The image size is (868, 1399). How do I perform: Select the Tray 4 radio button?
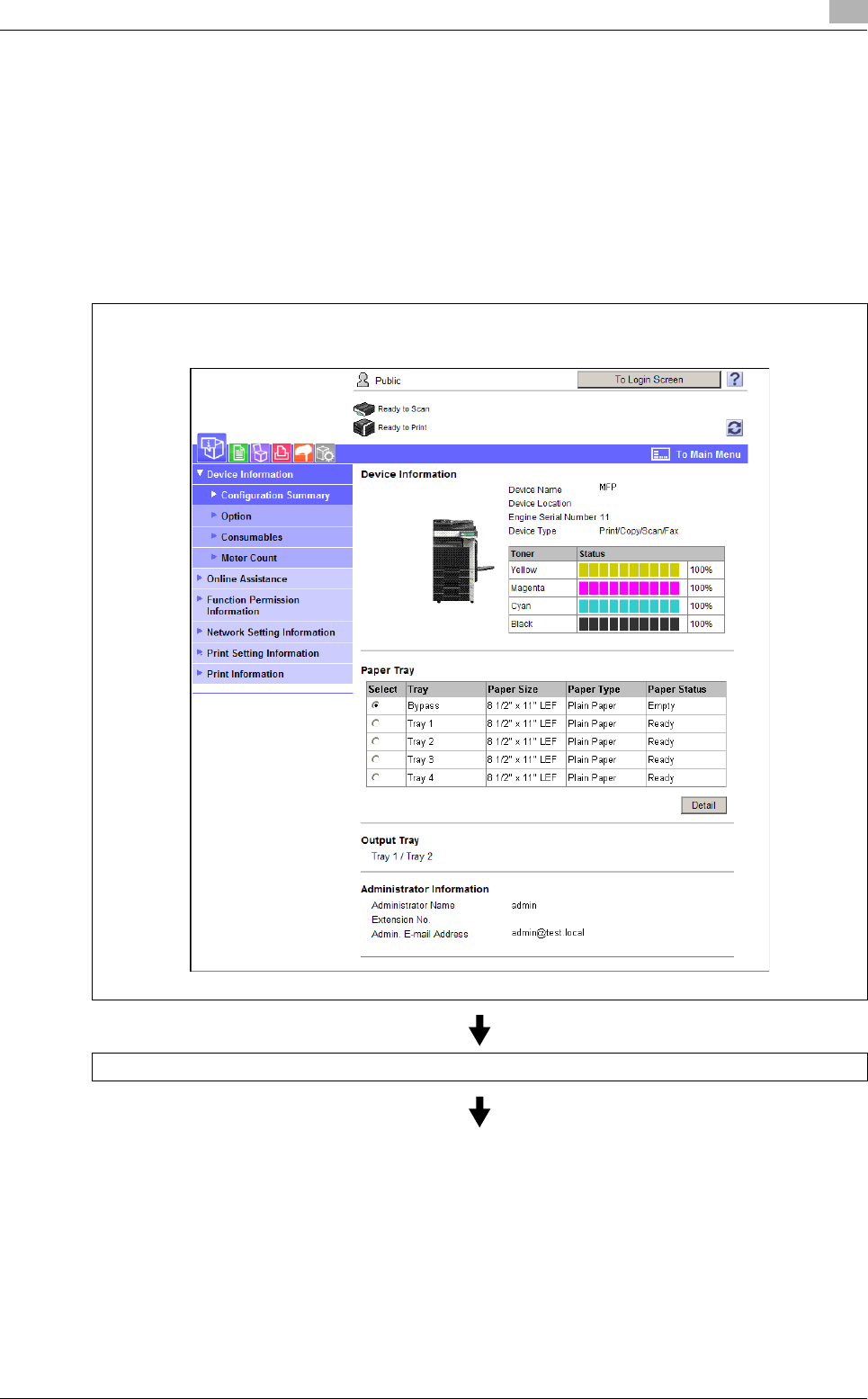(375, 777)
